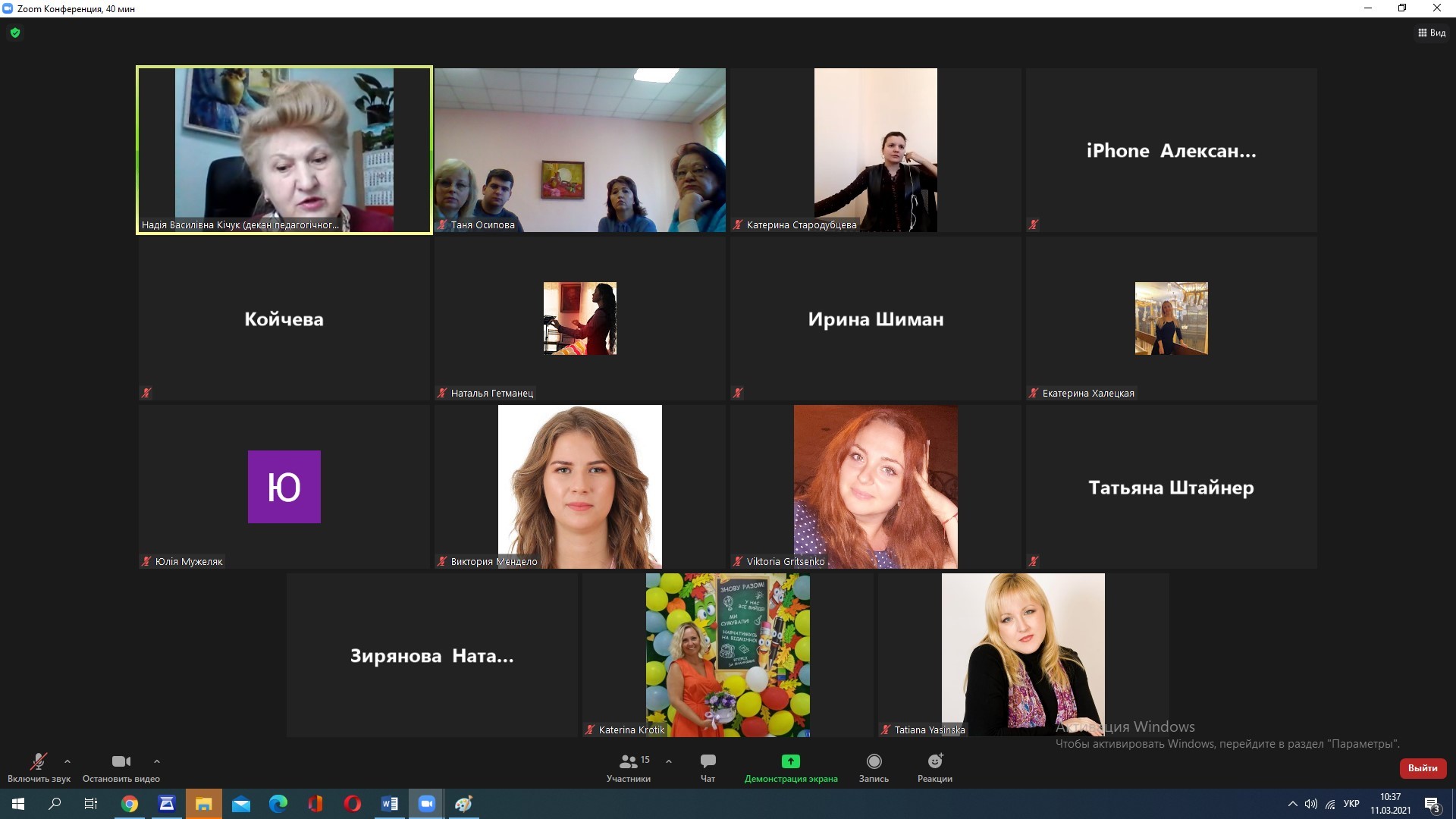
Task: Click the green Share Screen icon
Action: 790,761
